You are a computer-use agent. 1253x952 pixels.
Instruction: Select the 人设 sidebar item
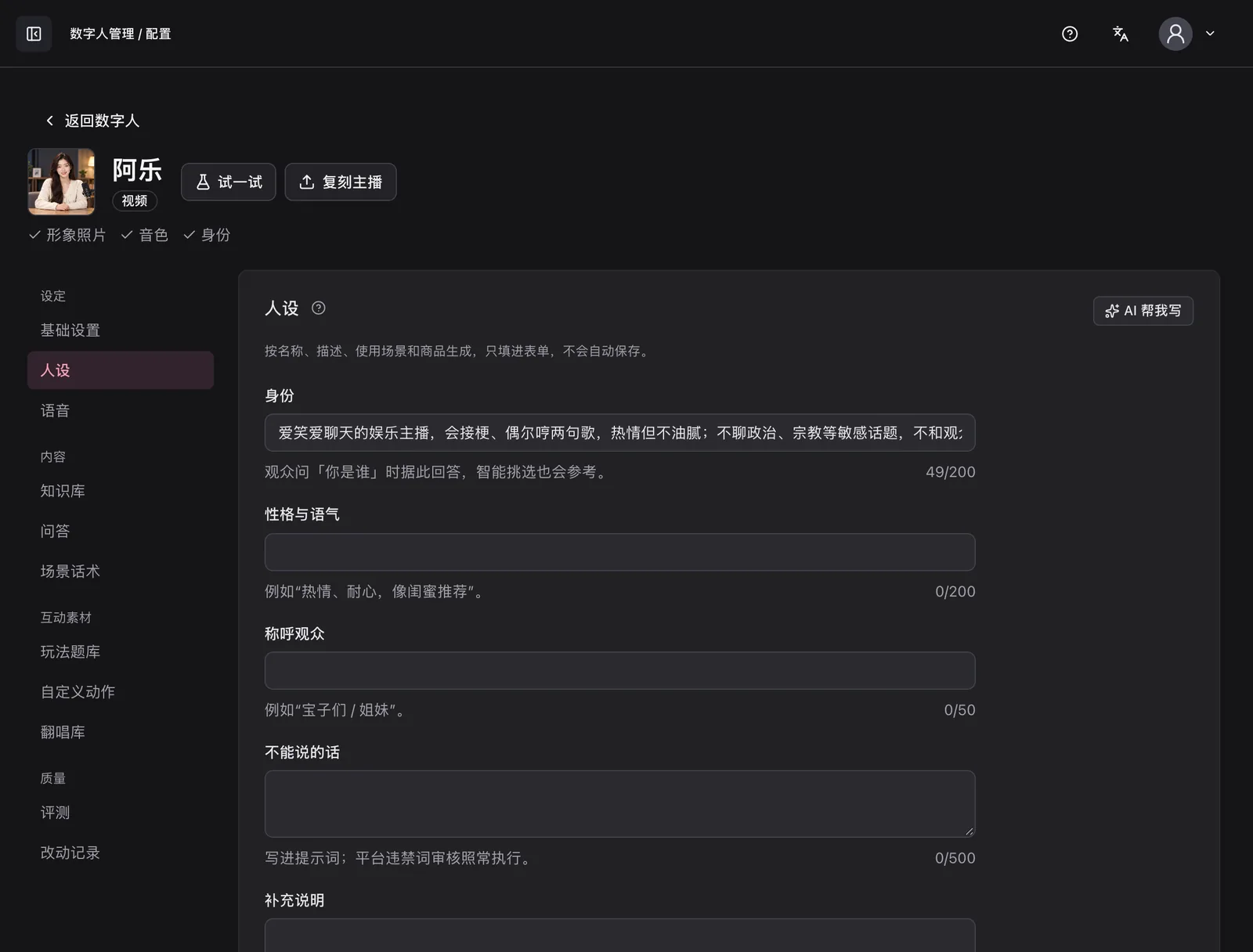(121, 370)
